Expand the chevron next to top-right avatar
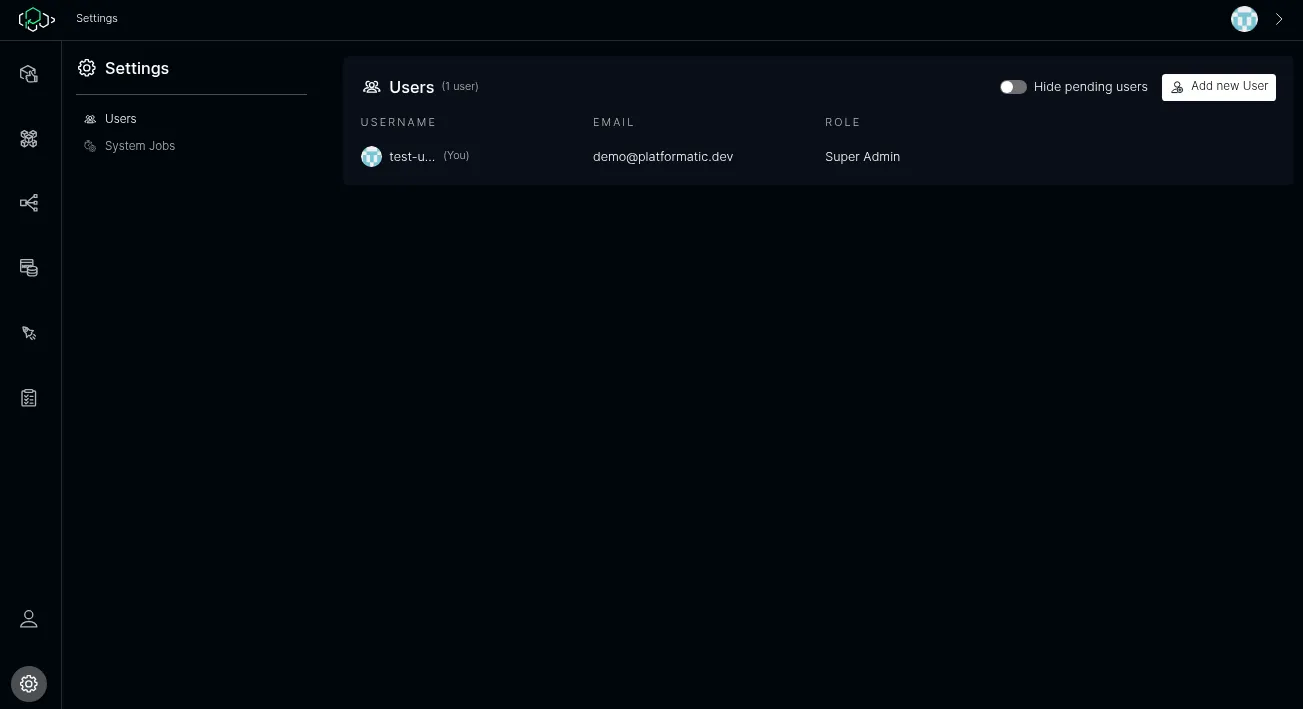1303x709 pixels. (x=1278, y=19)
